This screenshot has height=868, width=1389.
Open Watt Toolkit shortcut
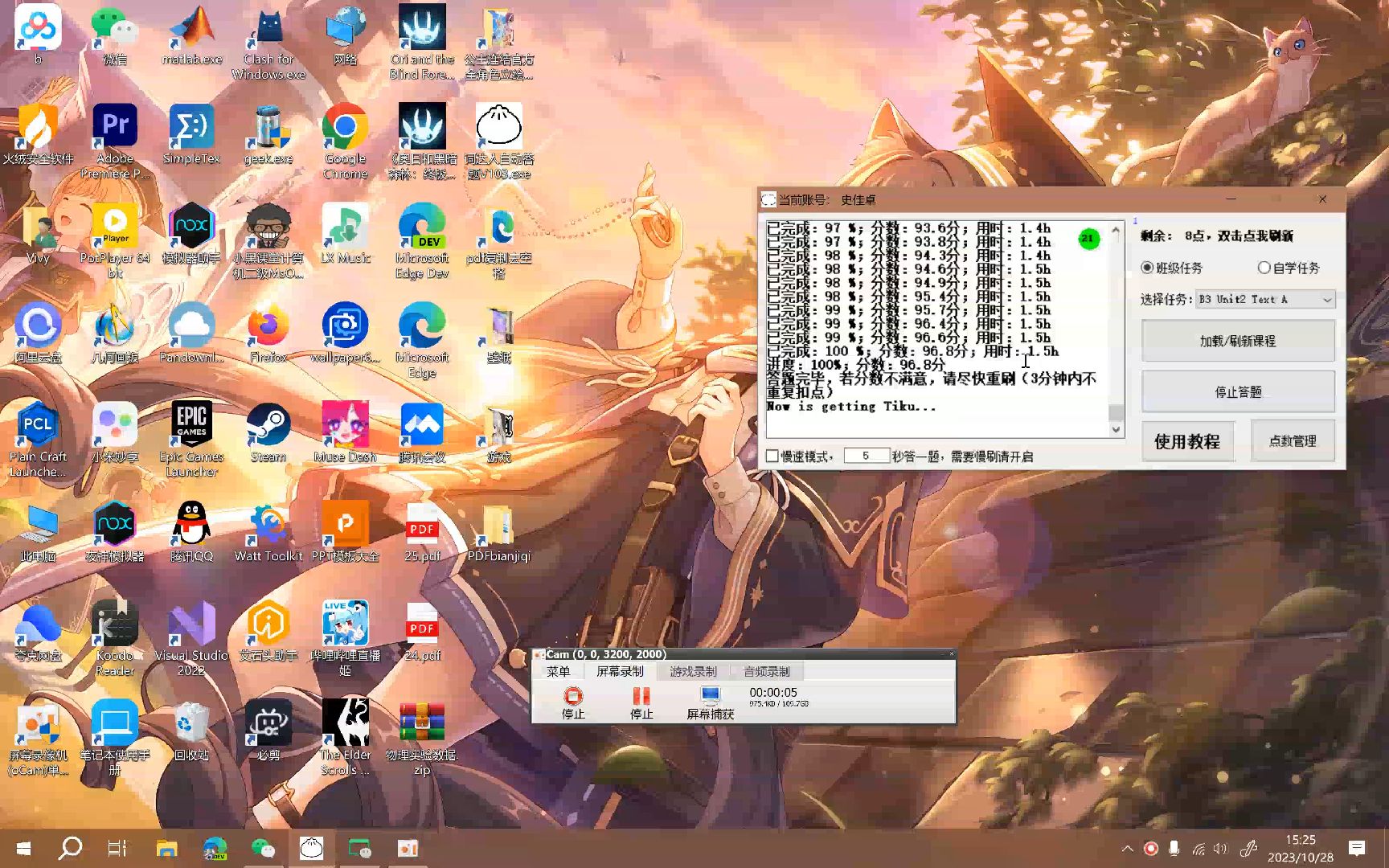[x=268, y=532]
